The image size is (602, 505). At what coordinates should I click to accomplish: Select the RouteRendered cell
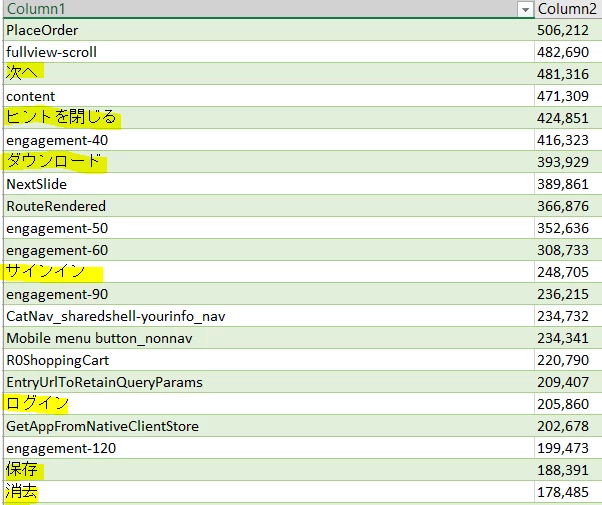coord(269,206)
